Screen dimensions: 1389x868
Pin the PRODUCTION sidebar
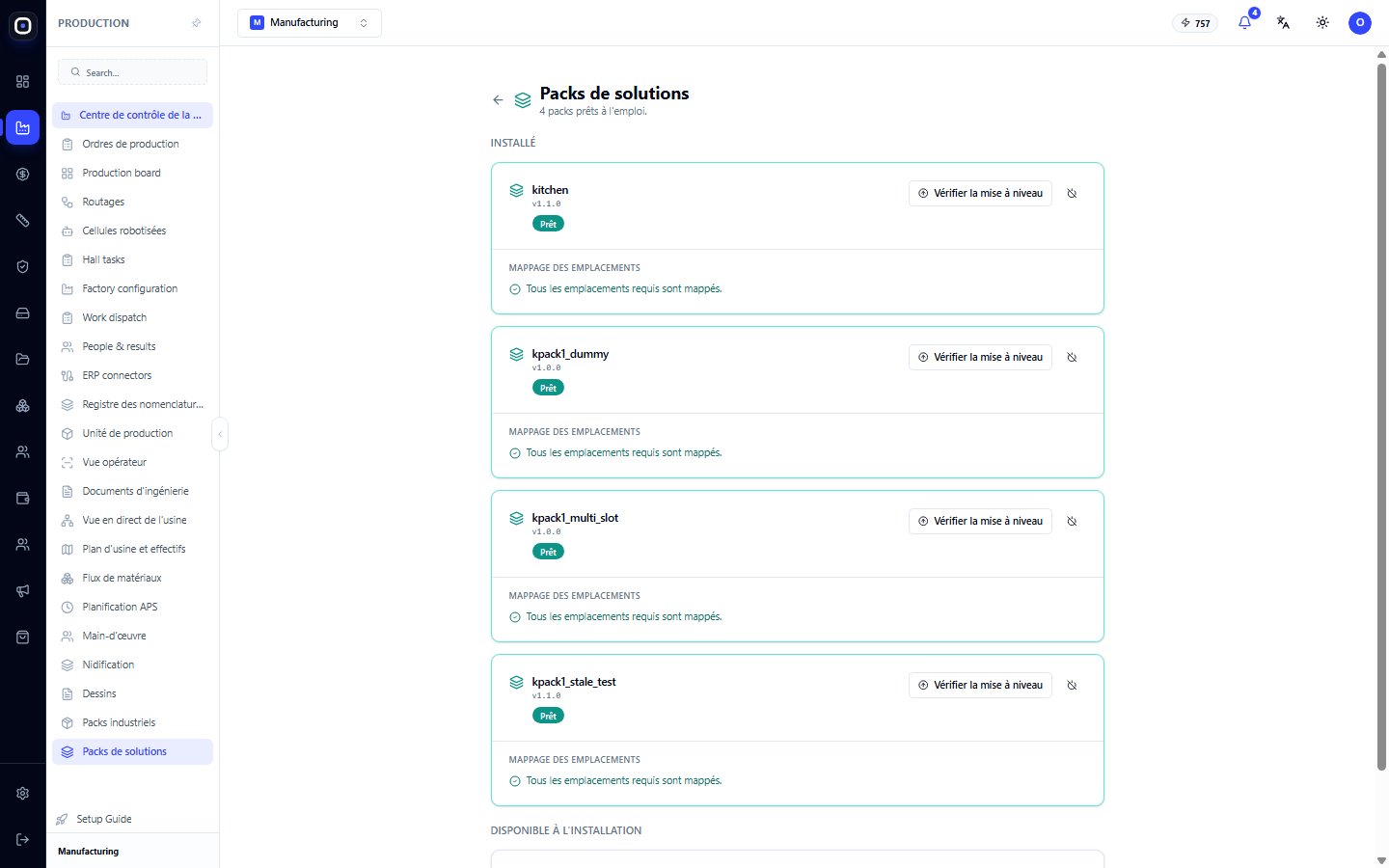[x=197, y=23]
